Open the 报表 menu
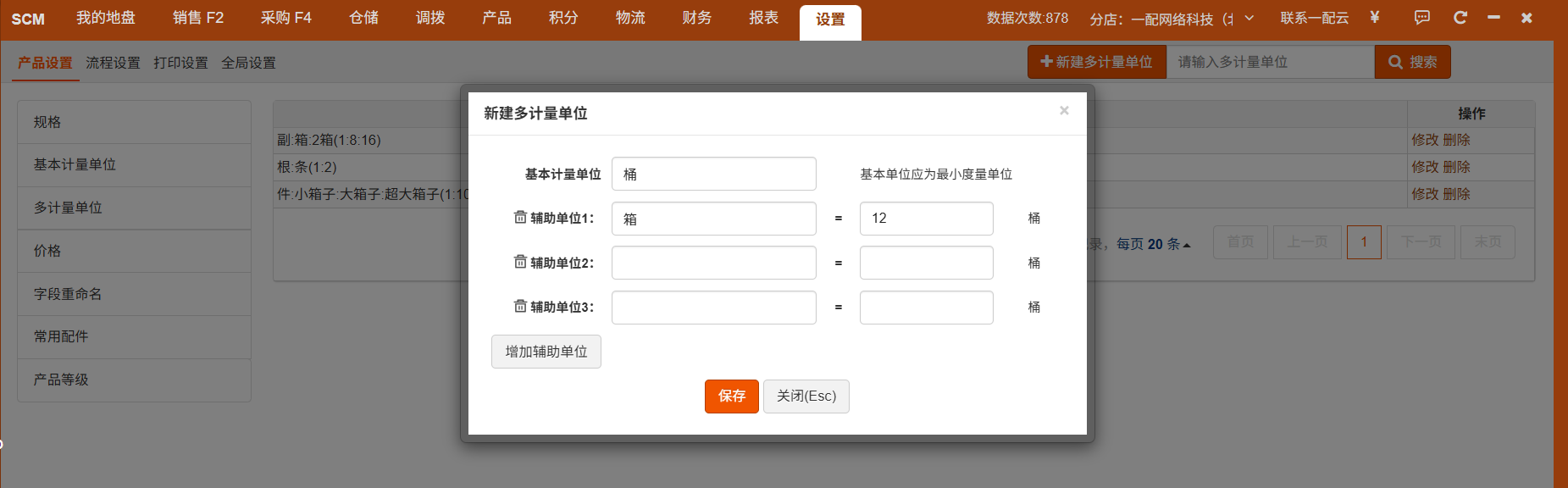The height and width of the screenshot is (488, 1568). click(763, 19)
